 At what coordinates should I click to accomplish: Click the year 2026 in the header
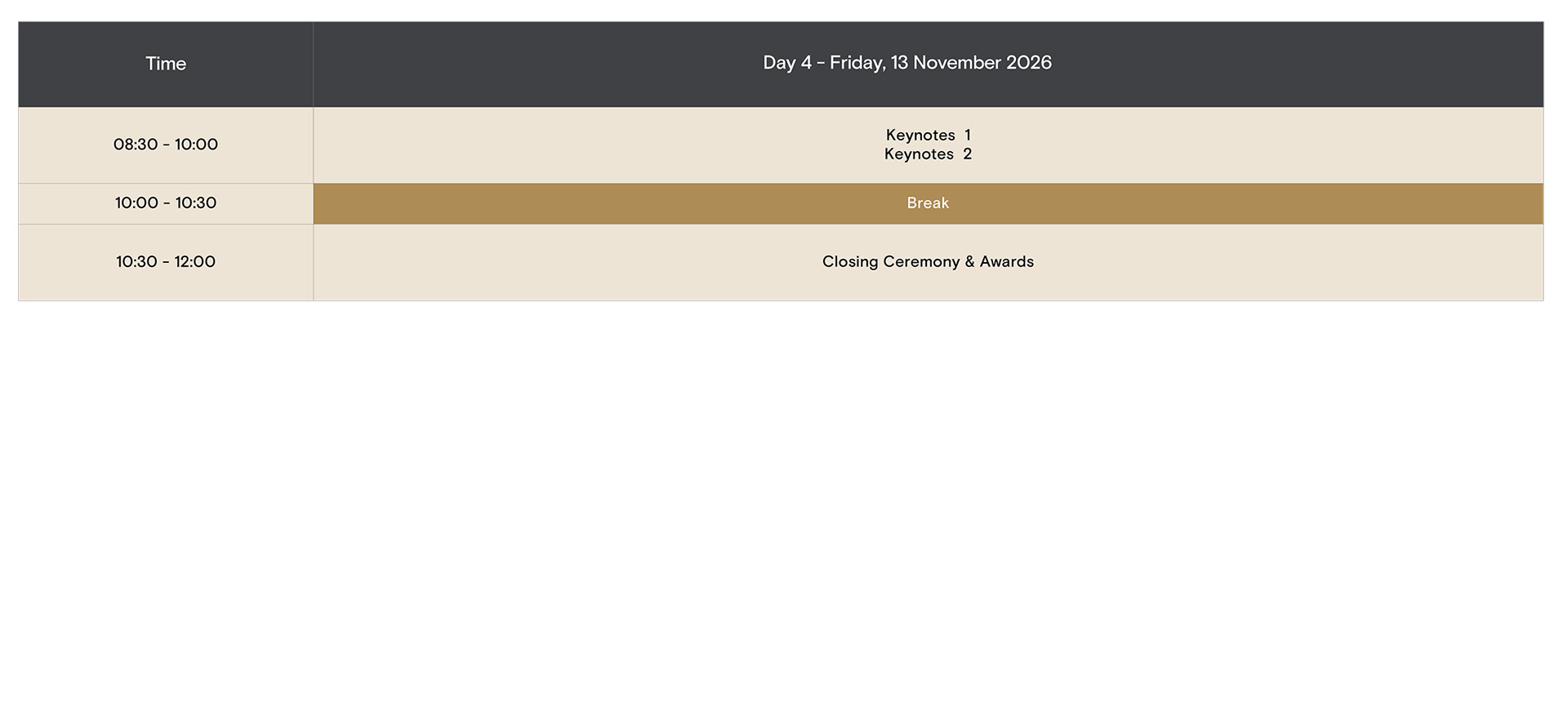click(1028, 63)
